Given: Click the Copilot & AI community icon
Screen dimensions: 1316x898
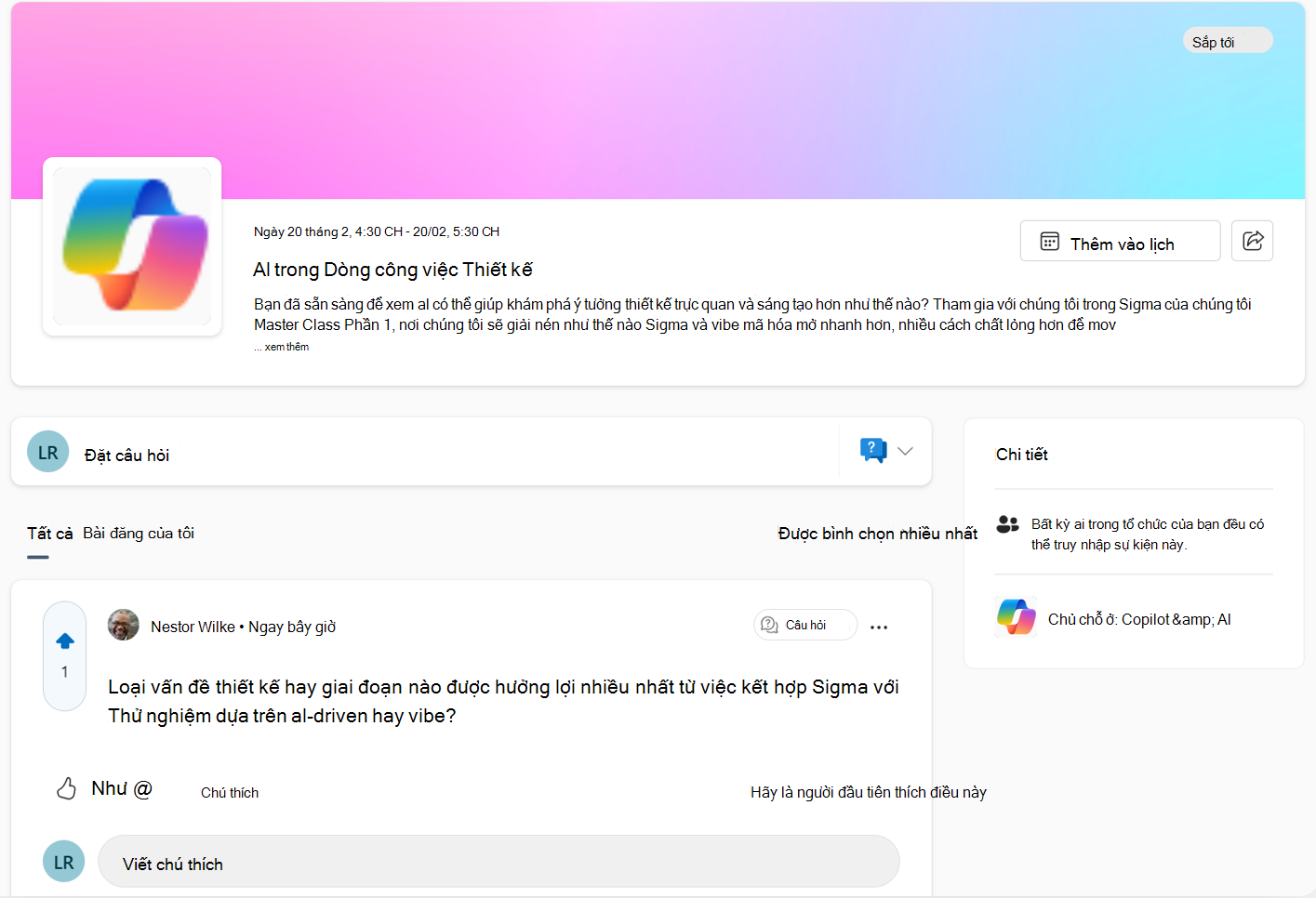Looking at the screenshot, I should pyautogui.click(x=1017, y=616).
